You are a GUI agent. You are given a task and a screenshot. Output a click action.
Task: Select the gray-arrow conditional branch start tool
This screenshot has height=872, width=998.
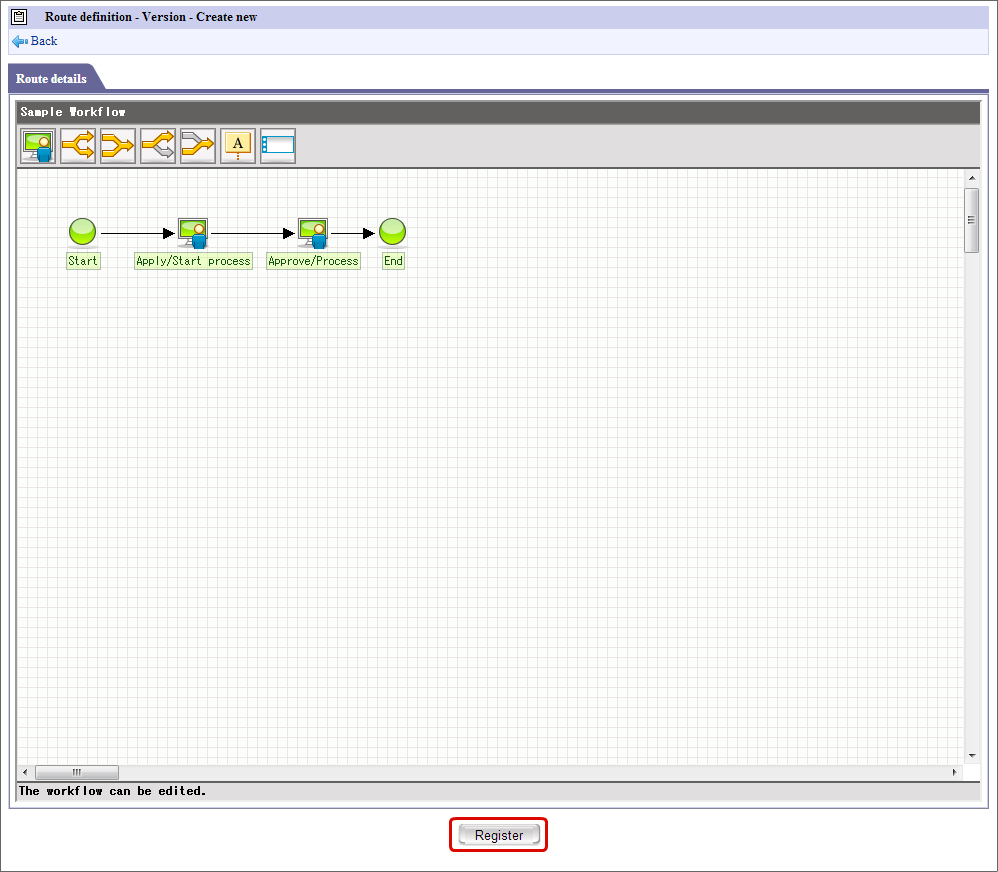pyautogui.click(x=158, y=146)
